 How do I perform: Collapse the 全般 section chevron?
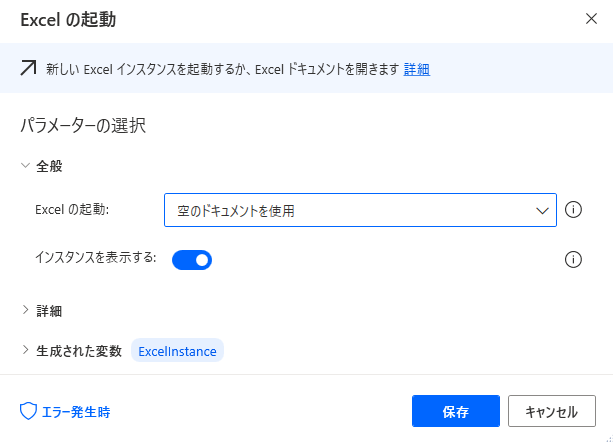[25, 165]
